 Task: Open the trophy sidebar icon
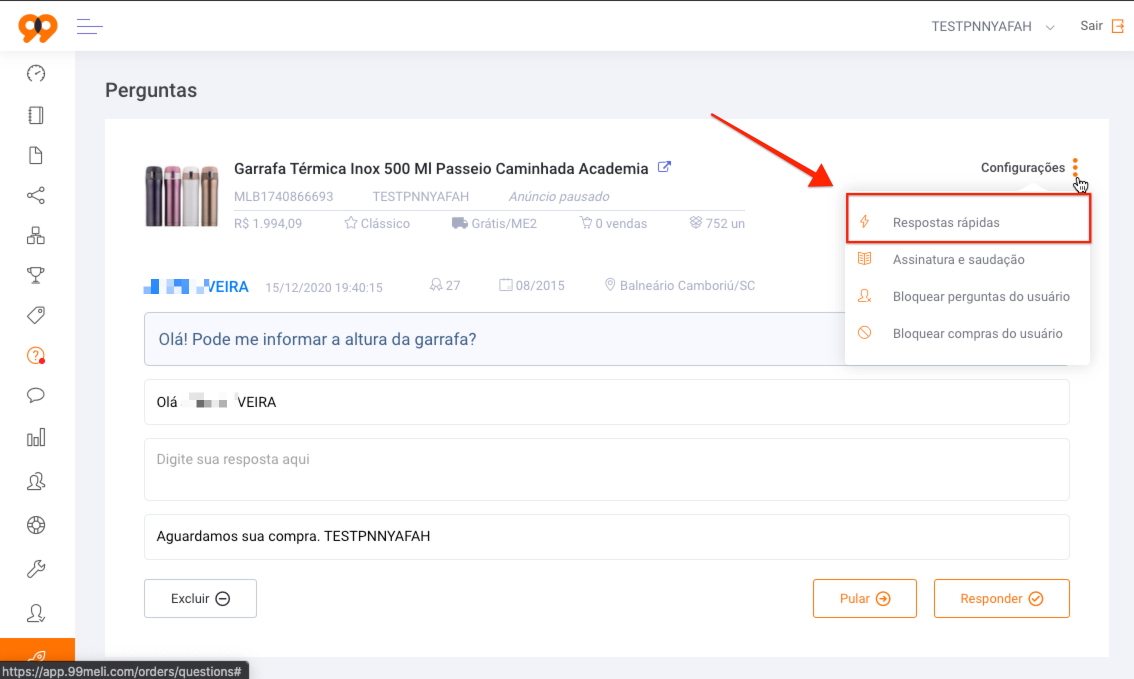point(35,275)
